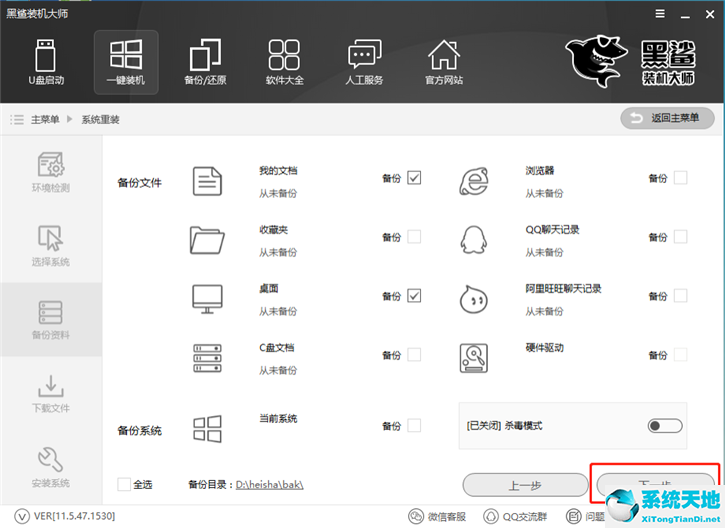Check backup for 当前系统
The image size is (725, 528).
coord(414,425)
